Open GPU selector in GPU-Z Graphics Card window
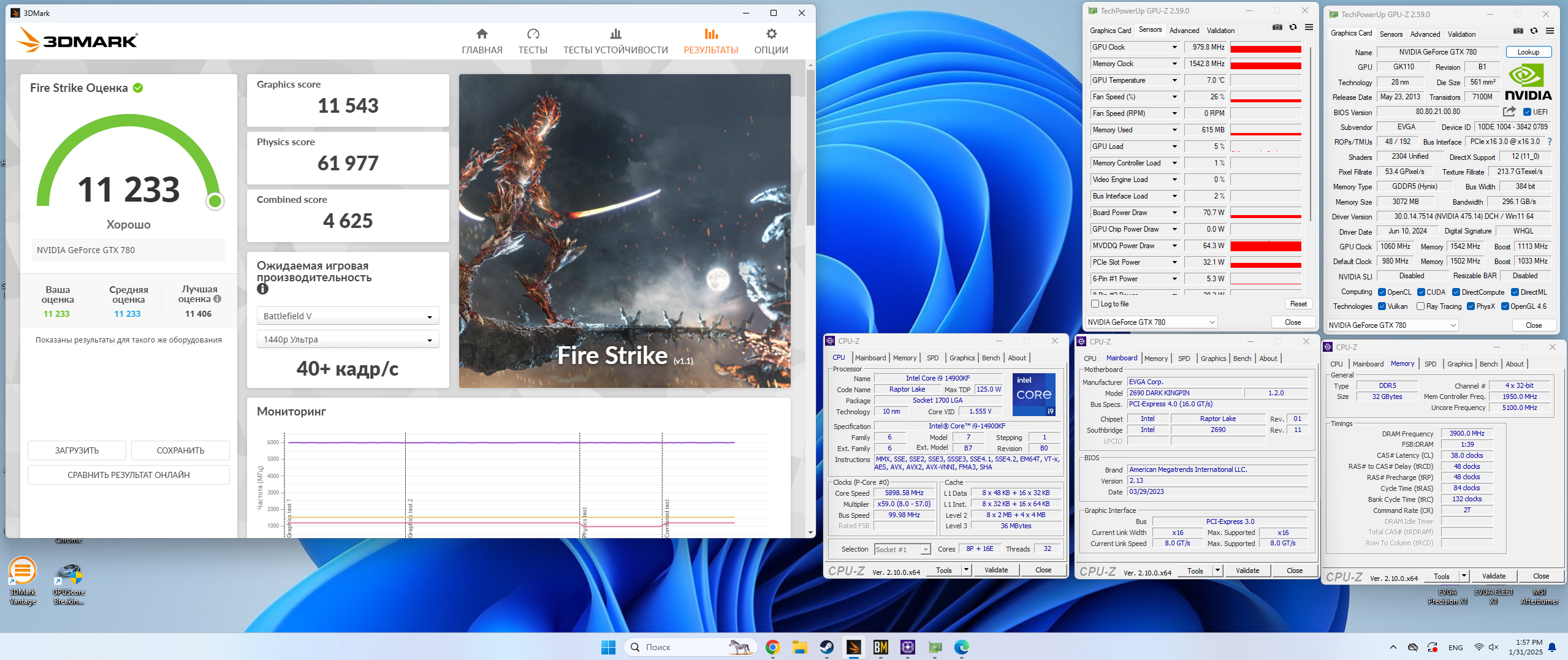The width and height of the screenshot is (1568, 660). coord(1392,325)
